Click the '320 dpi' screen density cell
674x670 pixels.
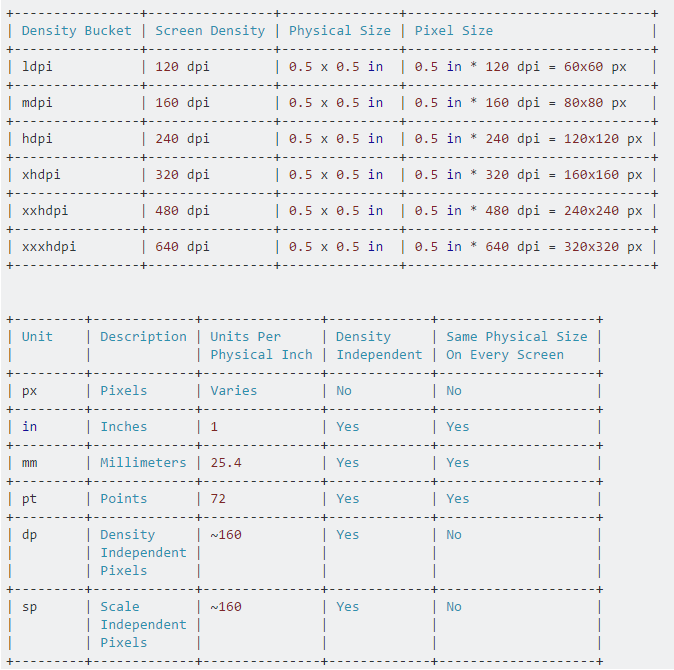182,175
